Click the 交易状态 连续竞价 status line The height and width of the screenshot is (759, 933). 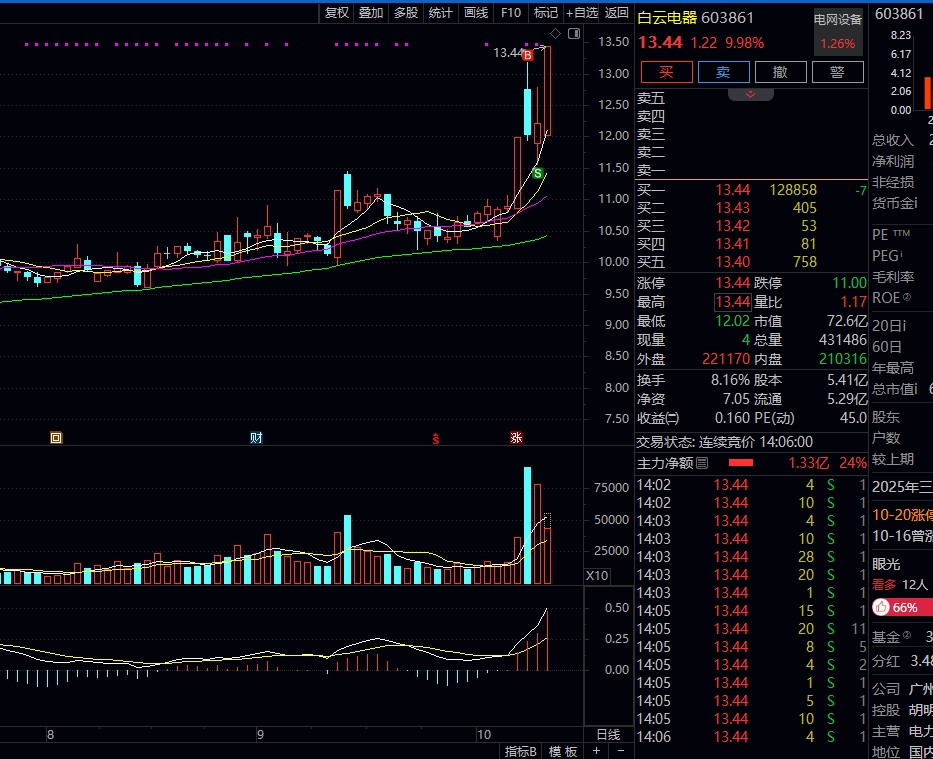click(724, 442)
